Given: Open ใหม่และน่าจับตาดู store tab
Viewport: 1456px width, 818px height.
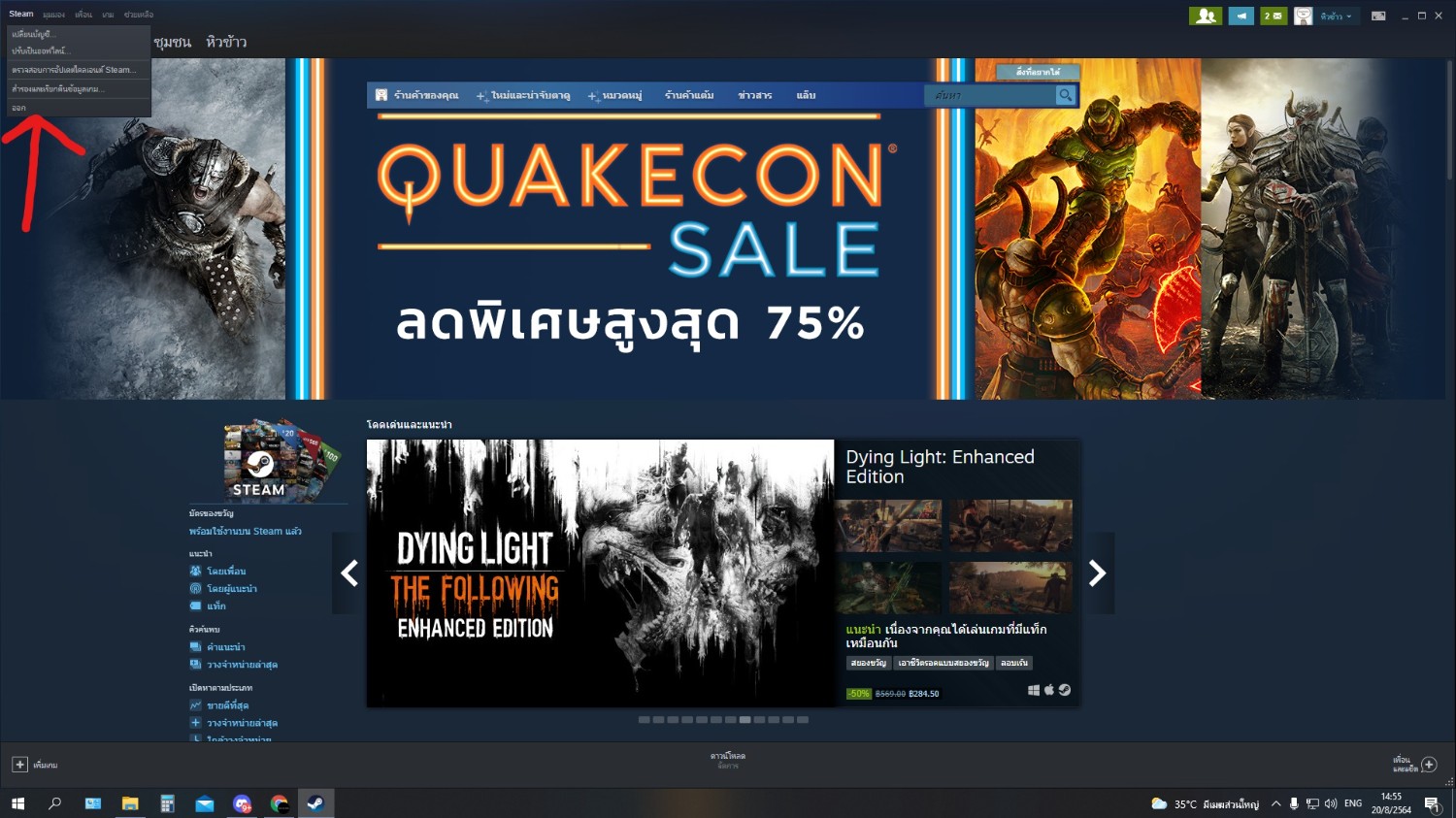Looking at the screenshot, I should (523, 95).
